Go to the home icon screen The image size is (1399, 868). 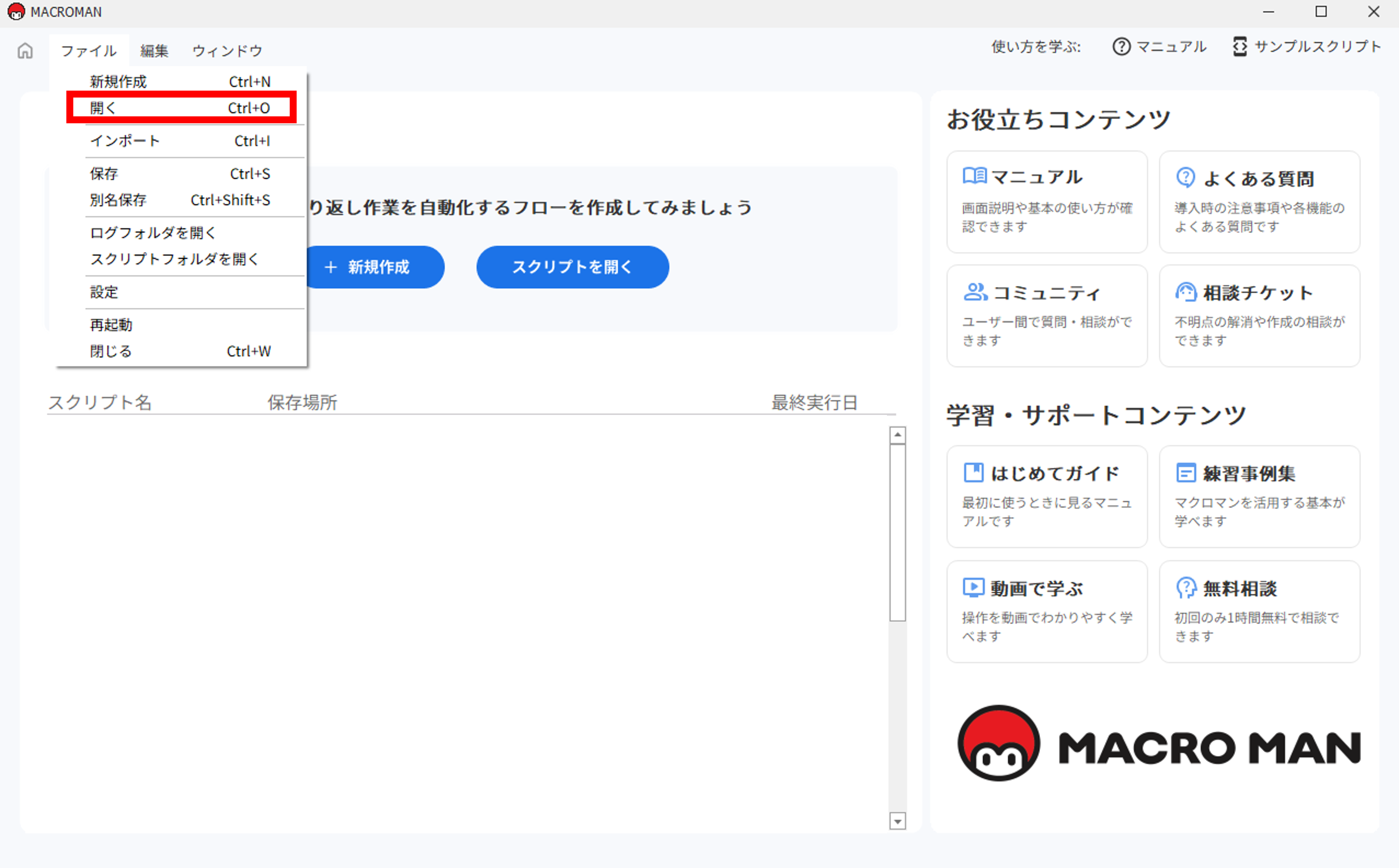pyautogui.click(x=25, y=51)
